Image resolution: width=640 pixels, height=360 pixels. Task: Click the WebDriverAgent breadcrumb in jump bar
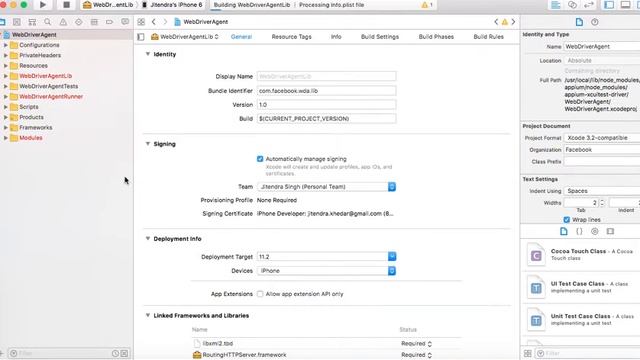click(x=201, y=22)
